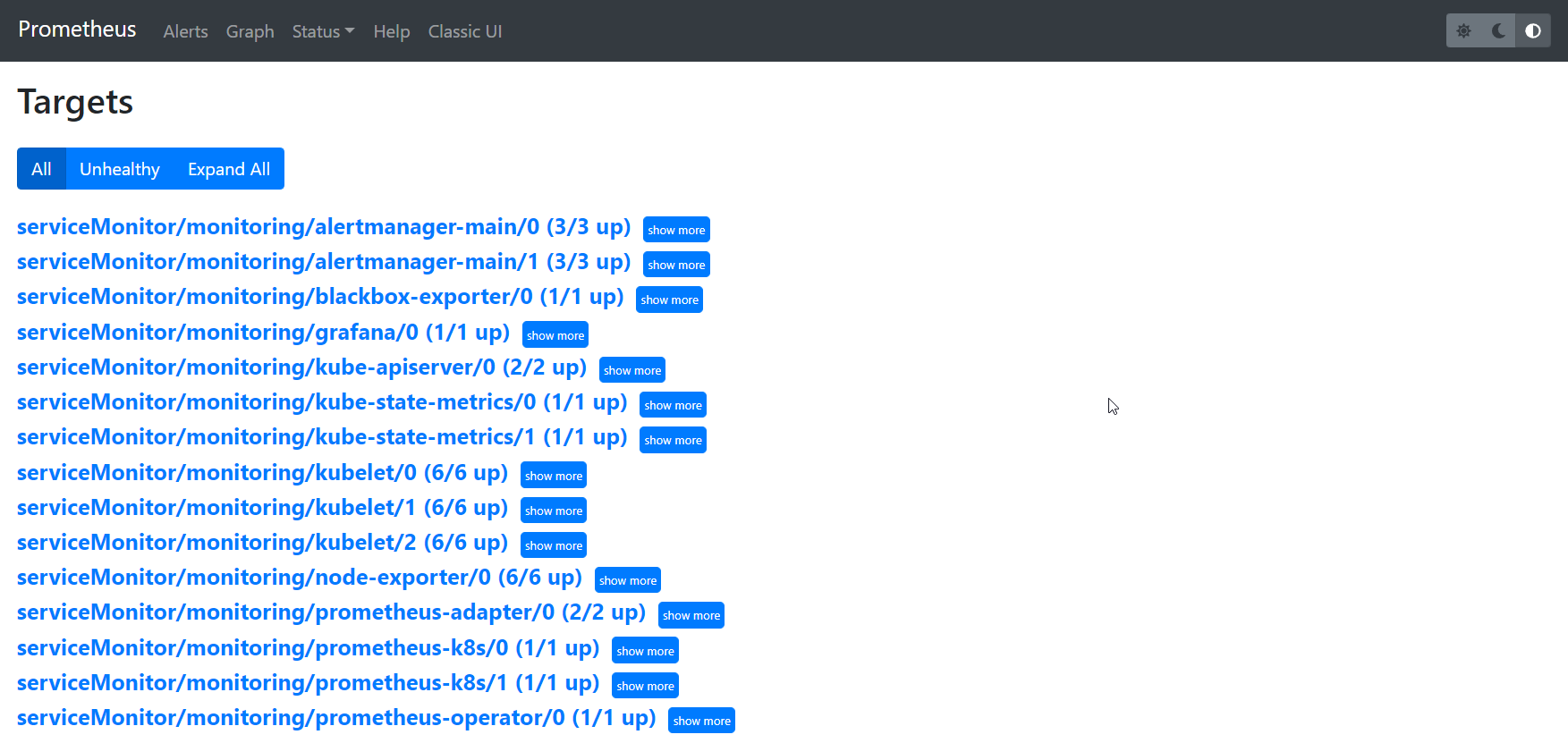1568x743 pixels.
Task: Show more for grafana/0
Action: click(555, 335)
